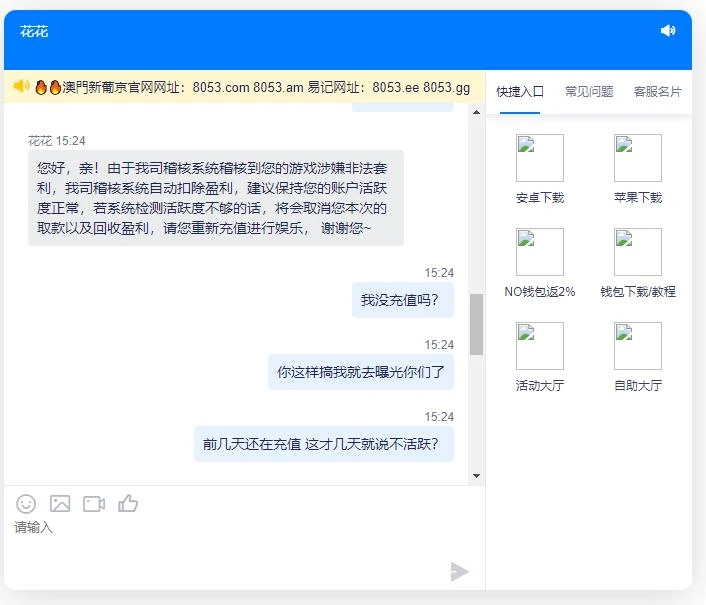Mute sound with the header speaker icon
This screenshot has height=605, width=706.
coord(668,31)
